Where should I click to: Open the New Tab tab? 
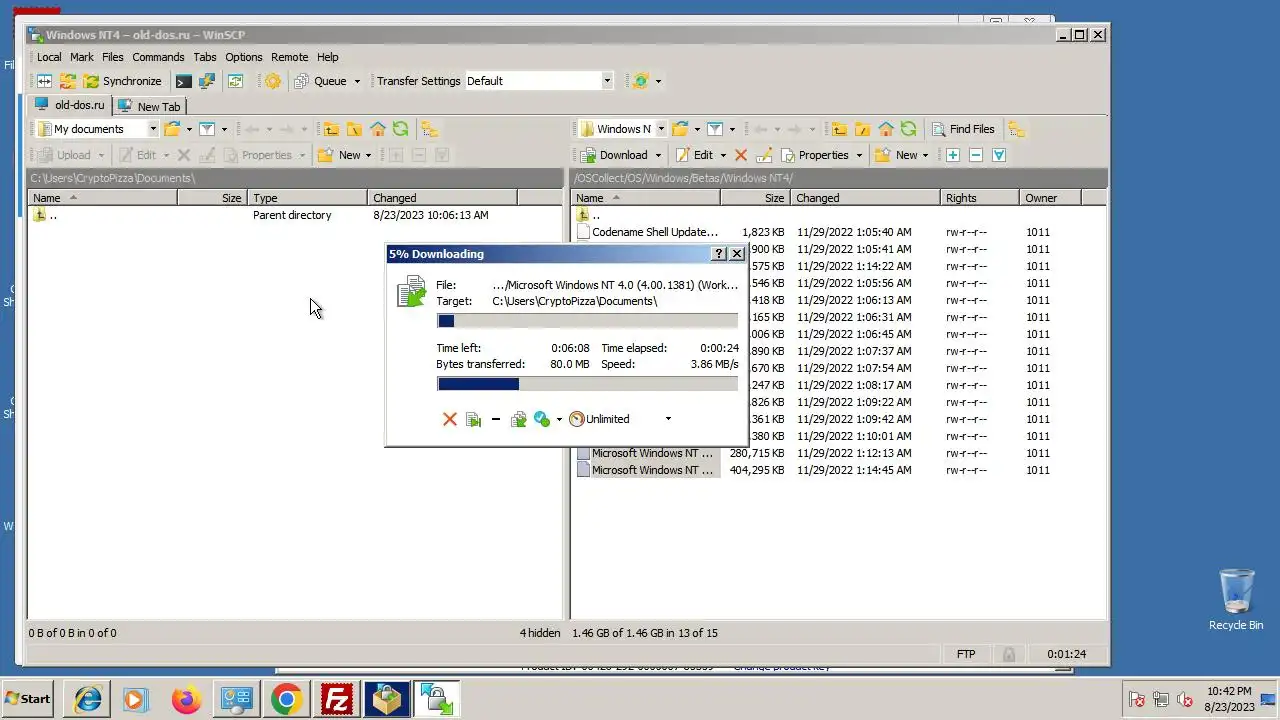(x=149, y=106)
